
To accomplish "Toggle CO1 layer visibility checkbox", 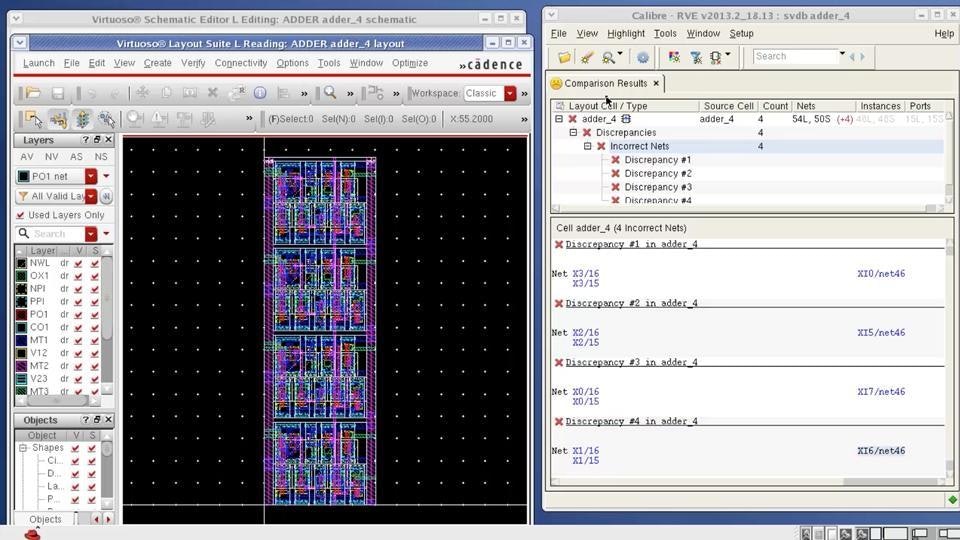I will 78,328.
